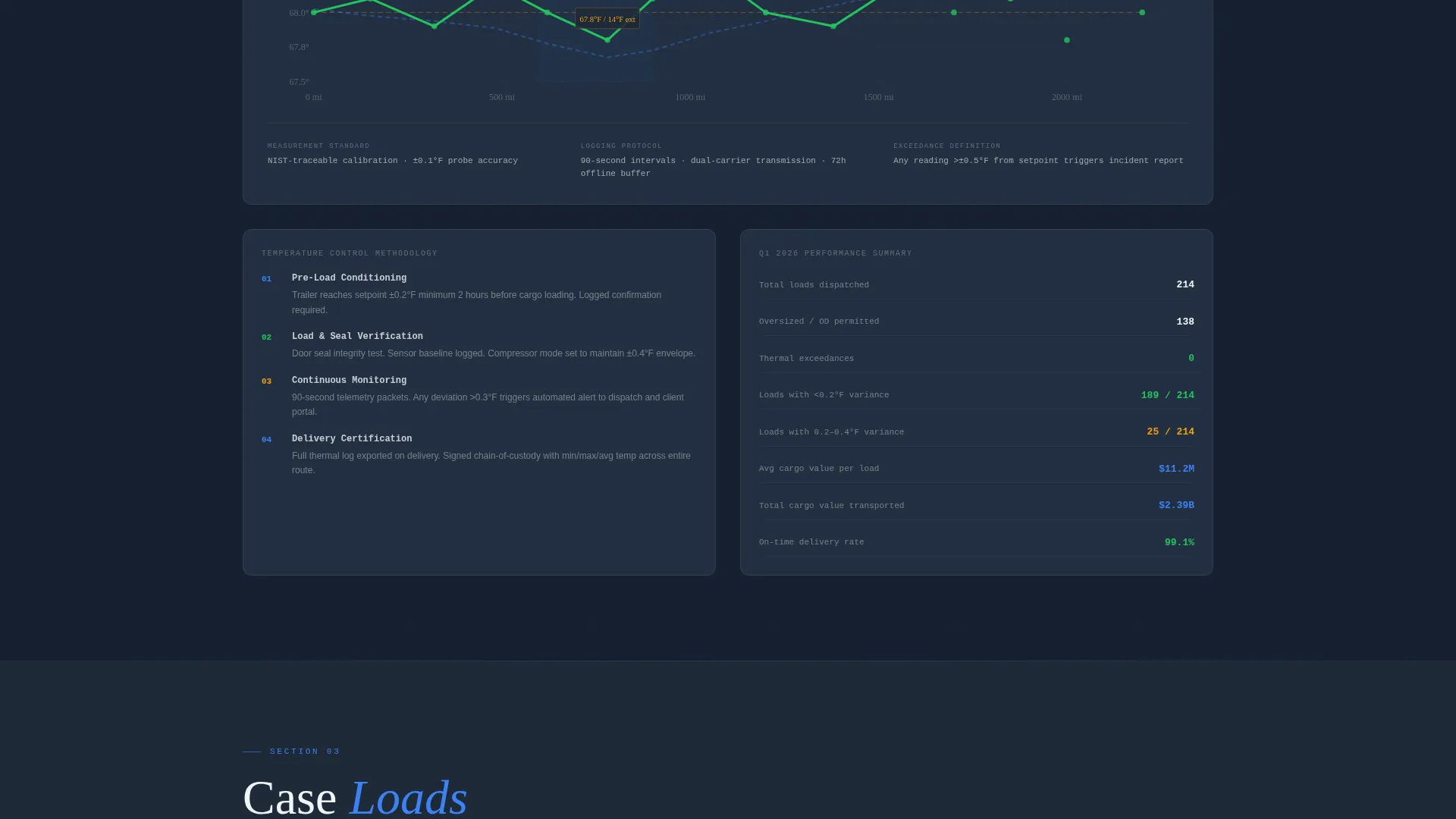Select the 25 / 214 value
Viewport: 1456px width, 819px height.
1170,431
